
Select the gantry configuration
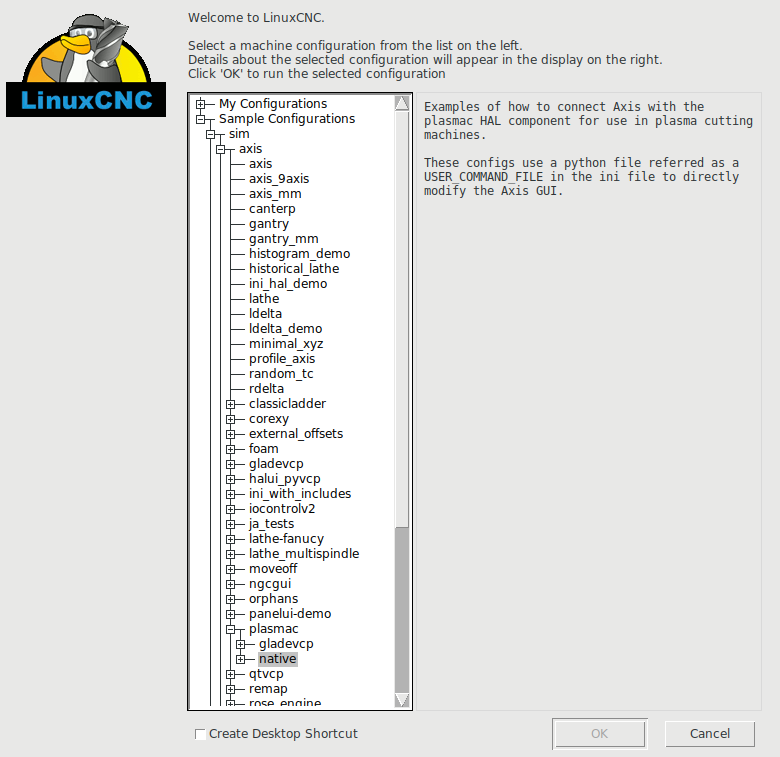(269, 224)
